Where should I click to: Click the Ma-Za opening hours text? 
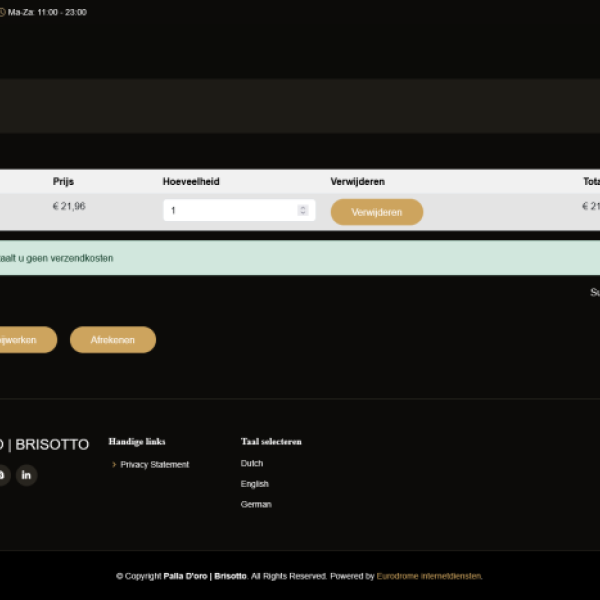click(47, 12)
